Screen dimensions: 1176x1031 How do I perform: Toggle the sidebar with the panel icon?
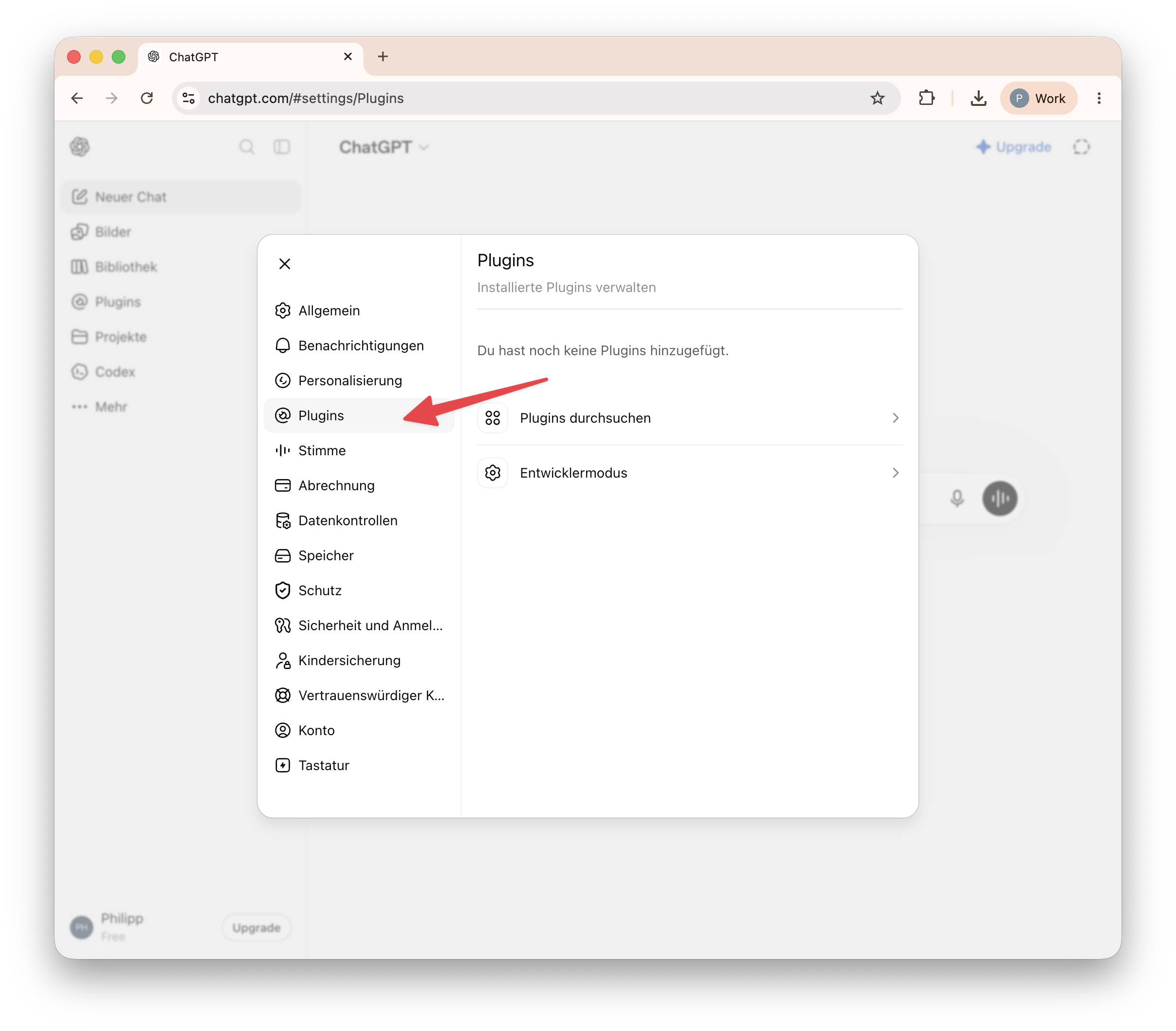click(282, 147)
